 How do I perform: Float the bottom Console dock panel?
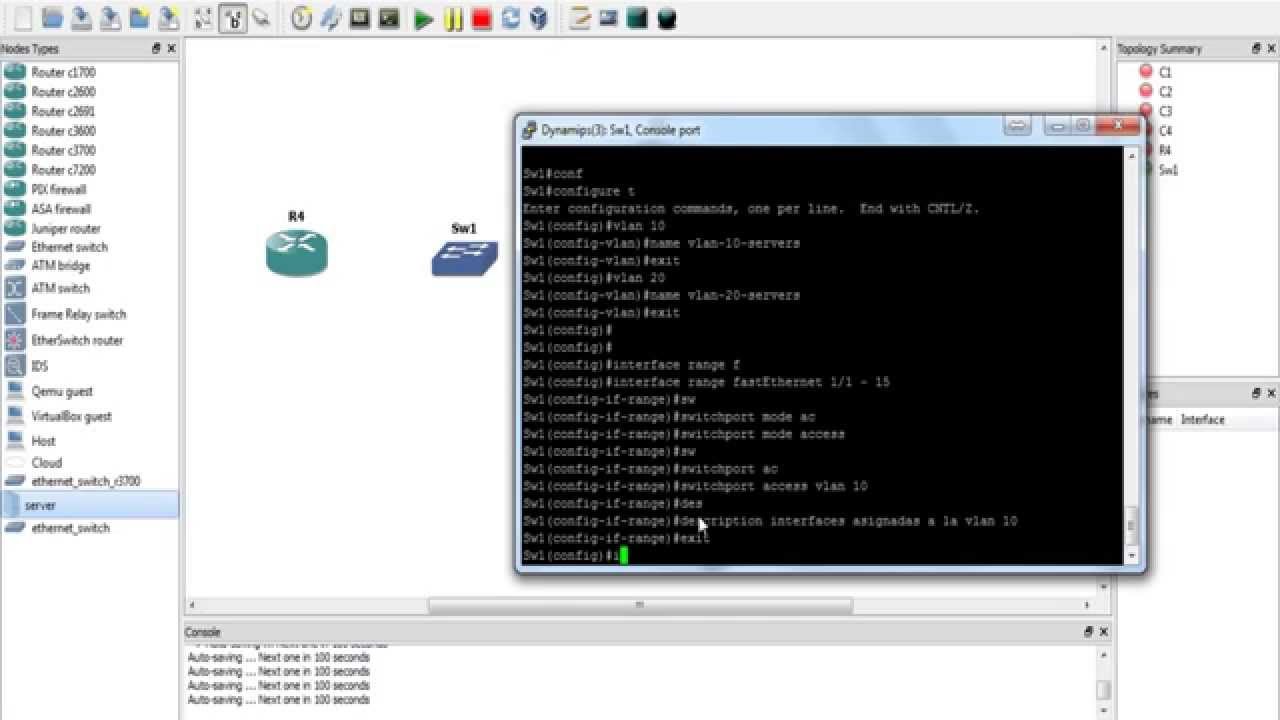tap(1089, 632)
